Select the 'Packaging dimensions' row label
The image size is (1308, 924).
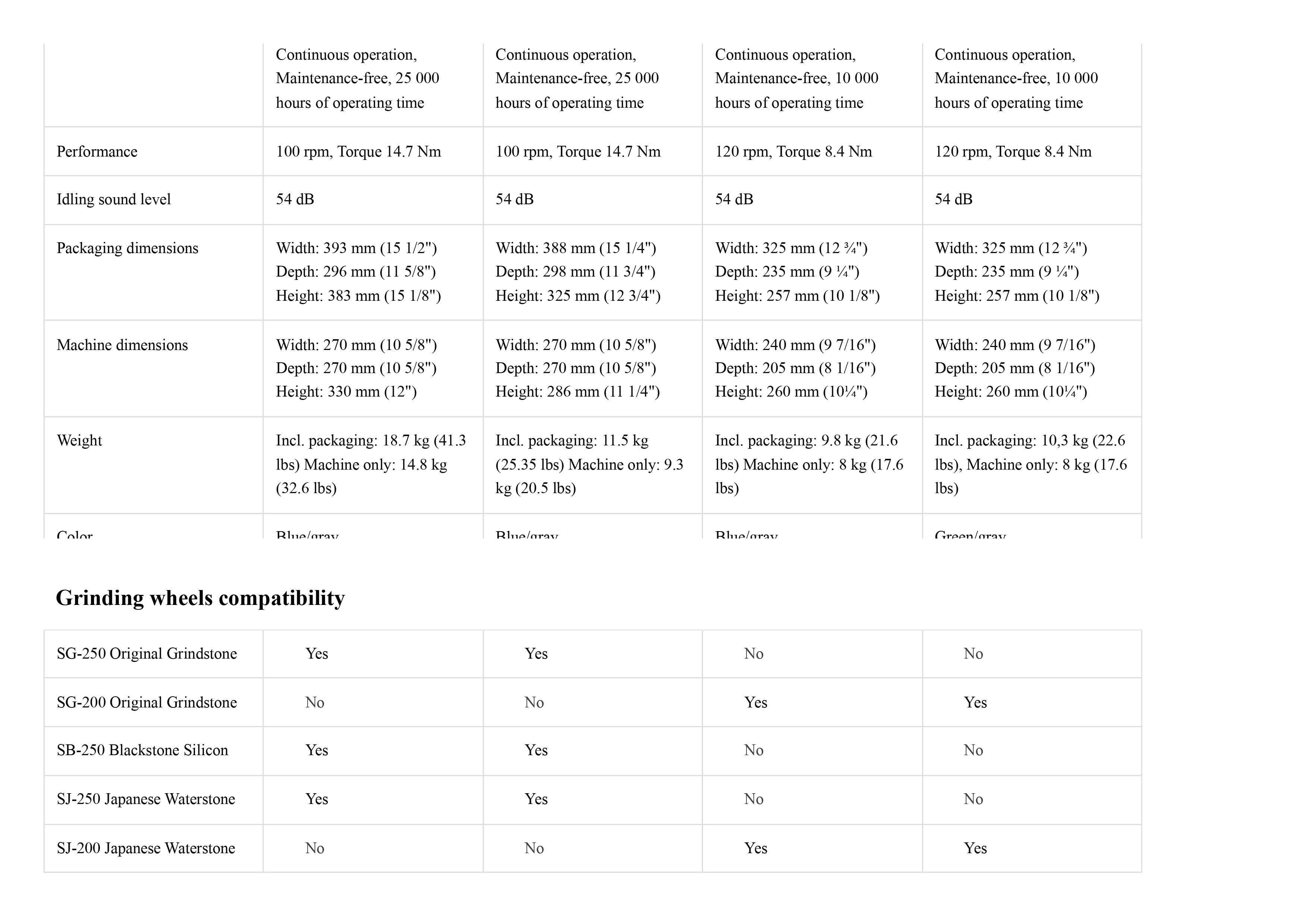(x=127, y=249)
